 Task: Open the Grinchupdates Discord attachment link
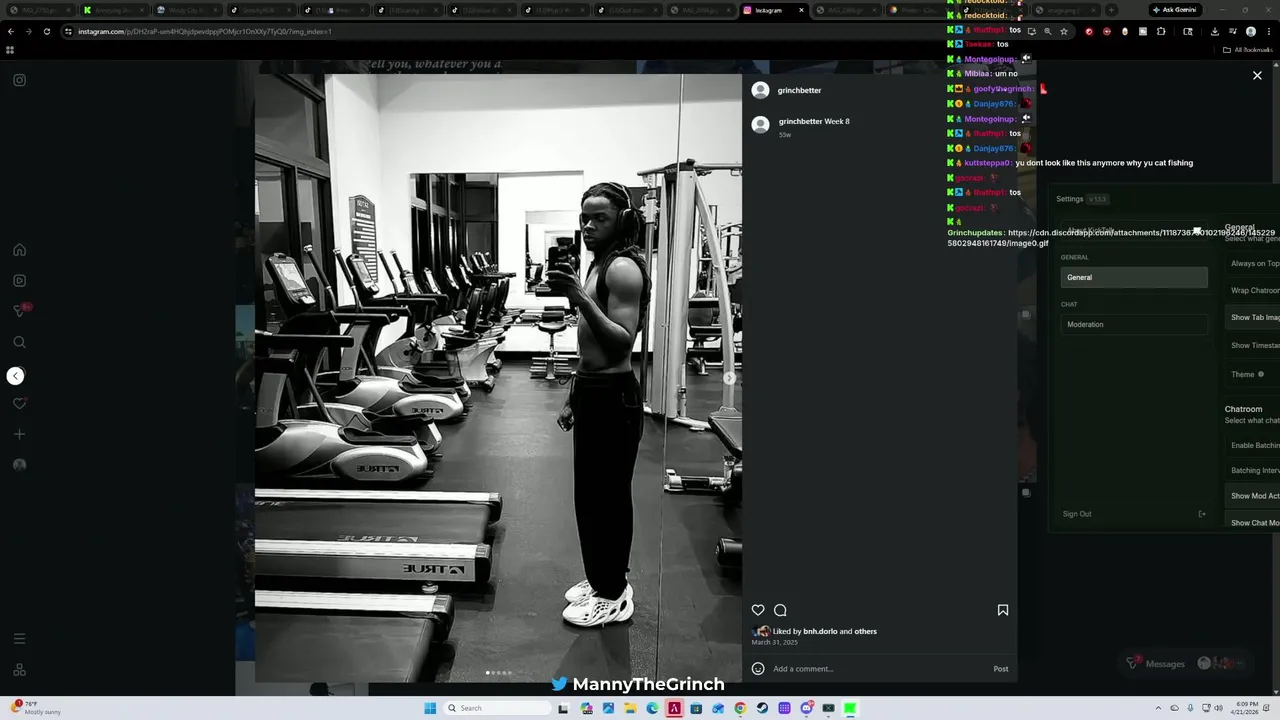[1111, 238]
